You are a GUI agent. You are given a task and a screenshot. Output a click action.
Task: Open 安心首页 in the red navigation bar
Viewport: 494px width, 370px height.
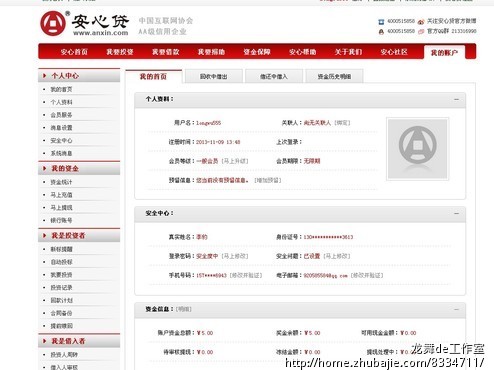click(x=74, y=52)
